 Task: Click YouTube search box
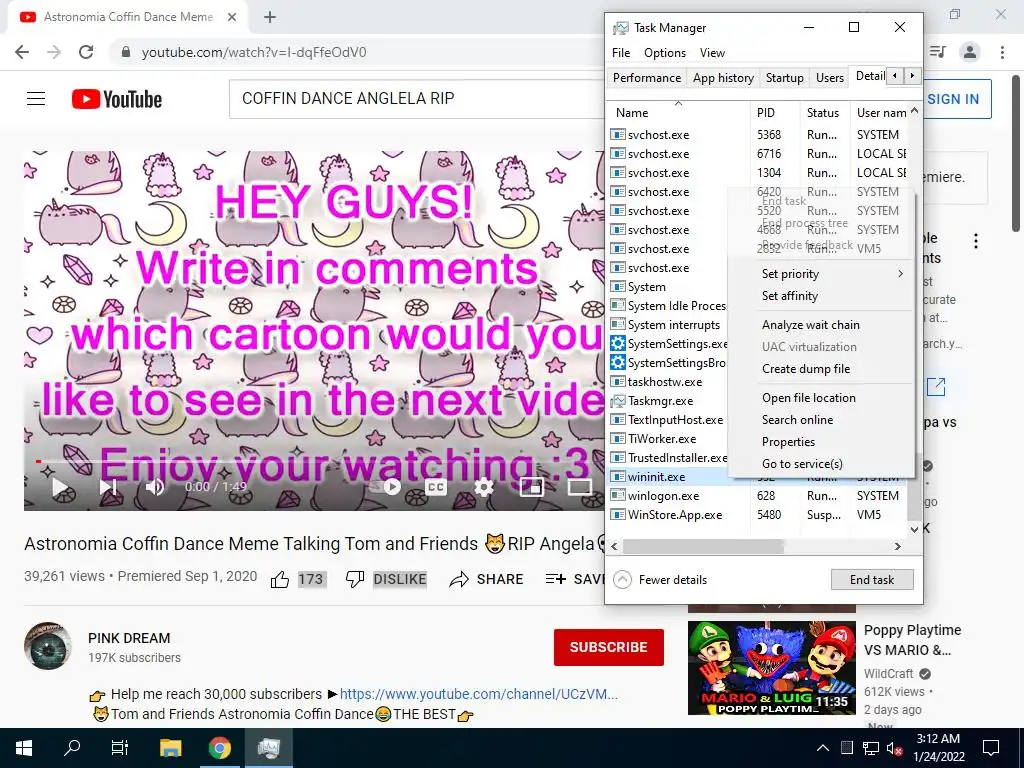click(x=418, y=99)
